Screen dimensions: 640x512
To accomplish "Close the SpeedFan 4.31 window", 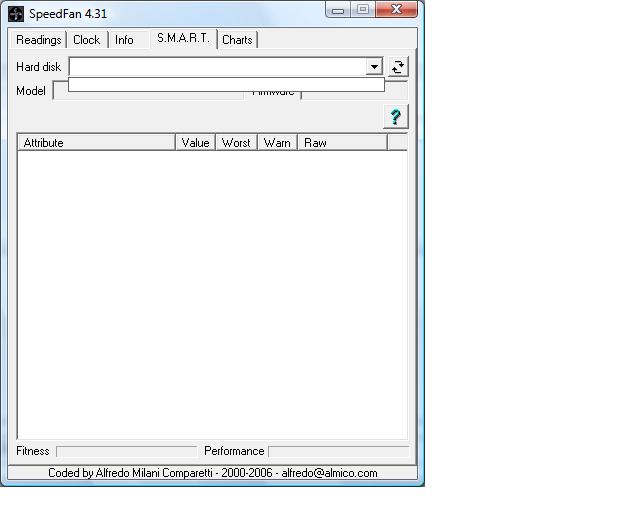I will pyautogui.click(x=396, y=10).
